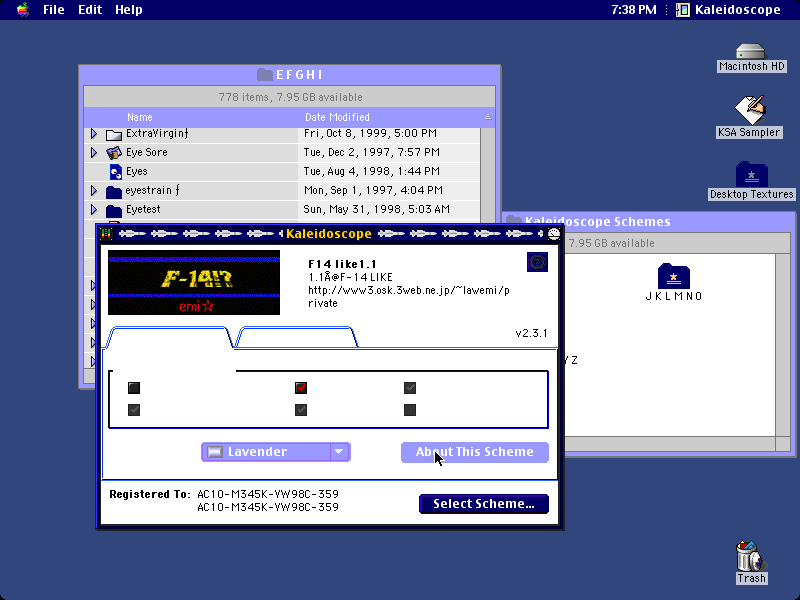
Task: Toggle sort order button in EFGHI window
Action: tap(488, 117)
